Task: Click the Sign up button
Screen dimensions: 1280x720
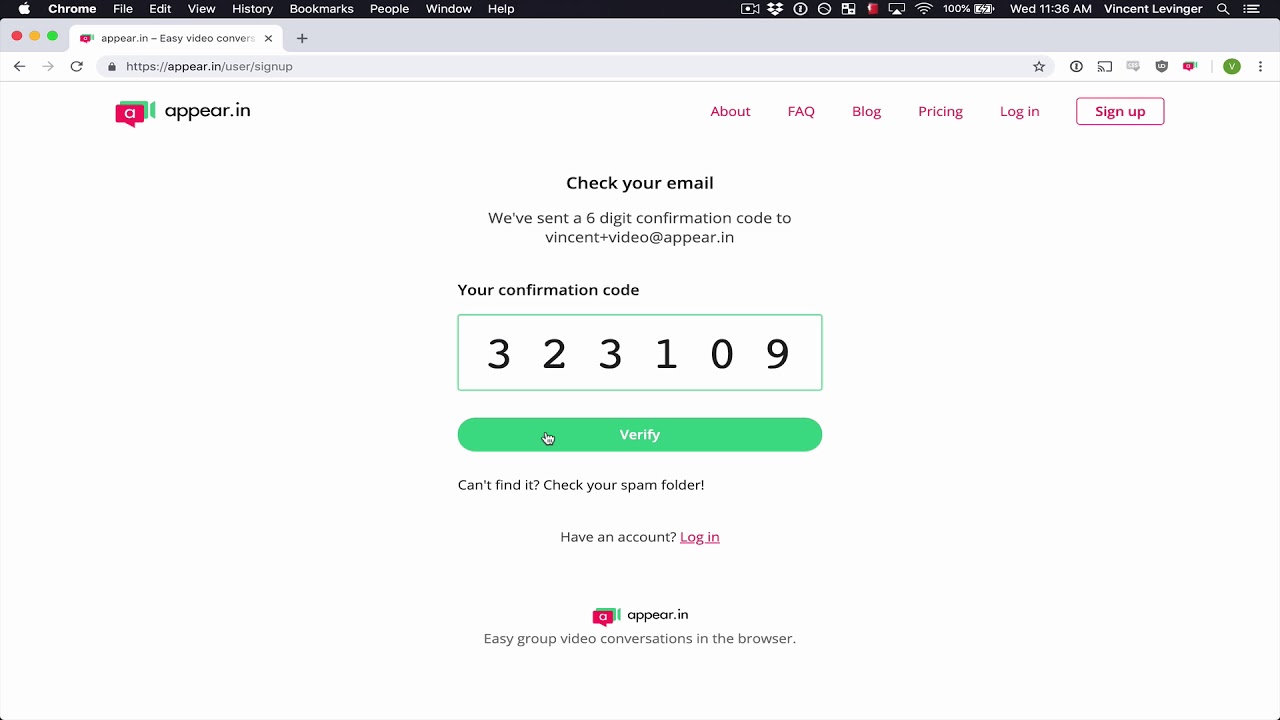Action: coord(1120,111)
